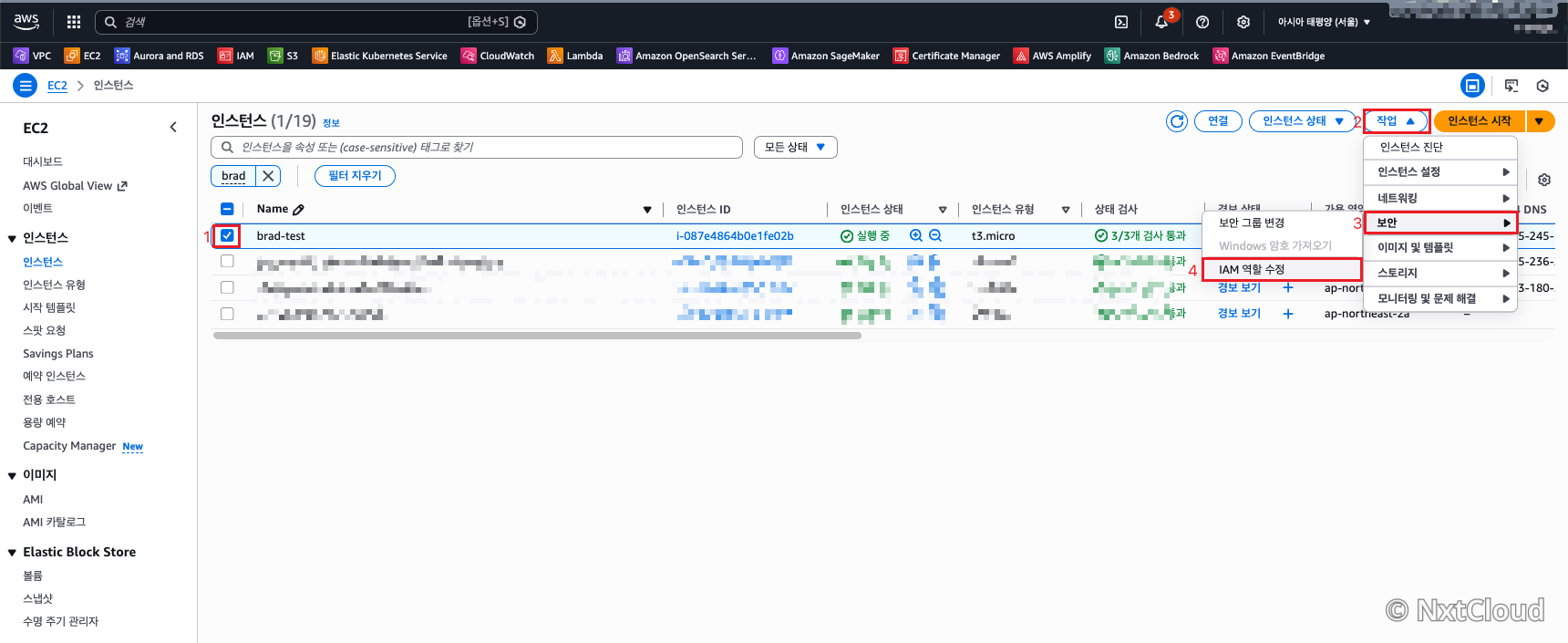Focus the instance search filter field
Viewport: 1568px width, 643px height.
(x=477, y=147)
